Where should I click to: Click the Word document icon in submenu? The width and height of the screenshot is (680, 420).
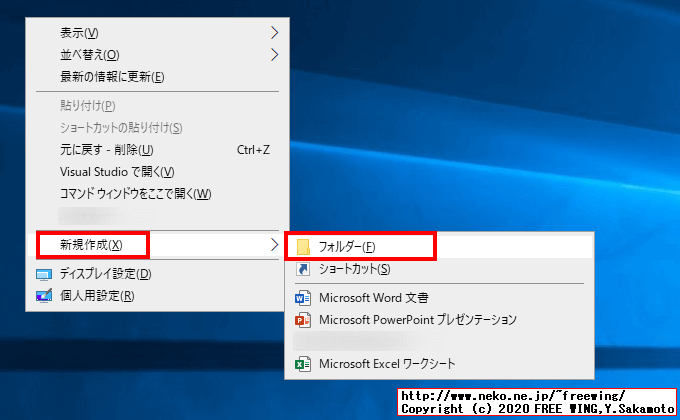pos(303,298)
